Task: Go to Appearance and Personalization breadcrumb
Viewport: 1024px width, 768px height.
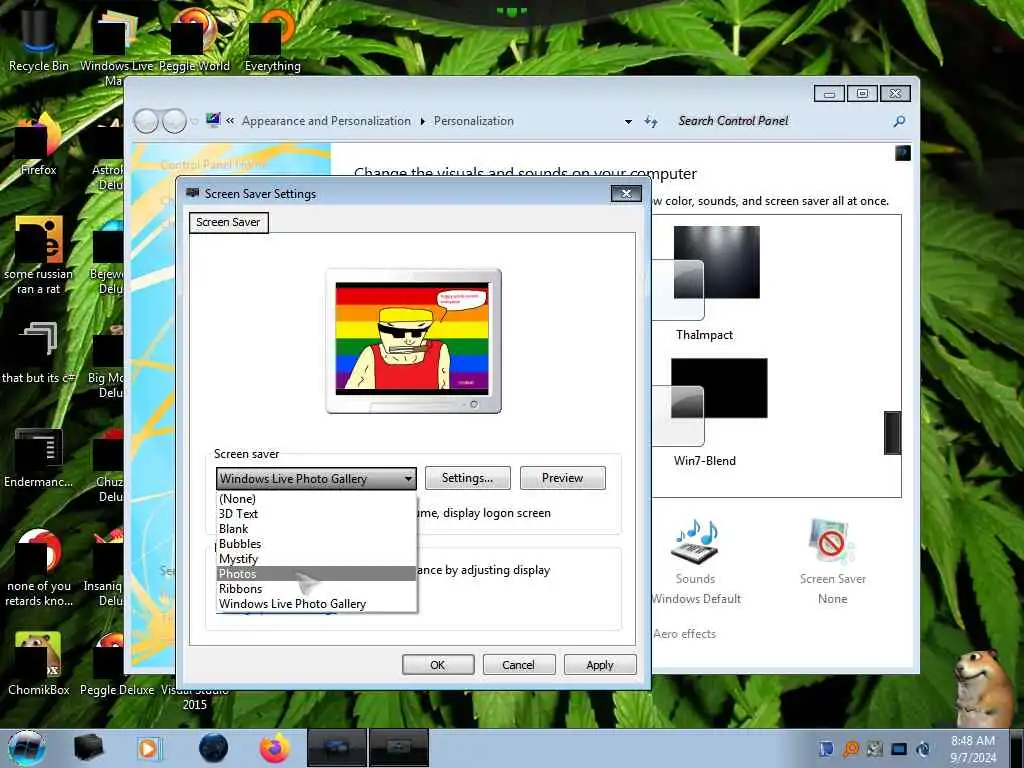Action: [326, 121]
